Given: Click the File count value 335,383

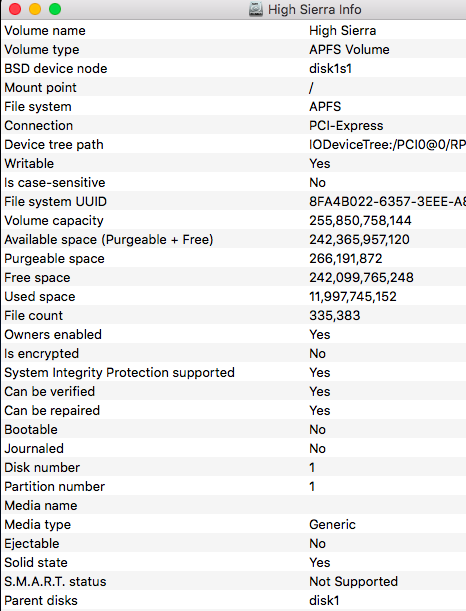Looking at the screenshot, I should 335,316.
